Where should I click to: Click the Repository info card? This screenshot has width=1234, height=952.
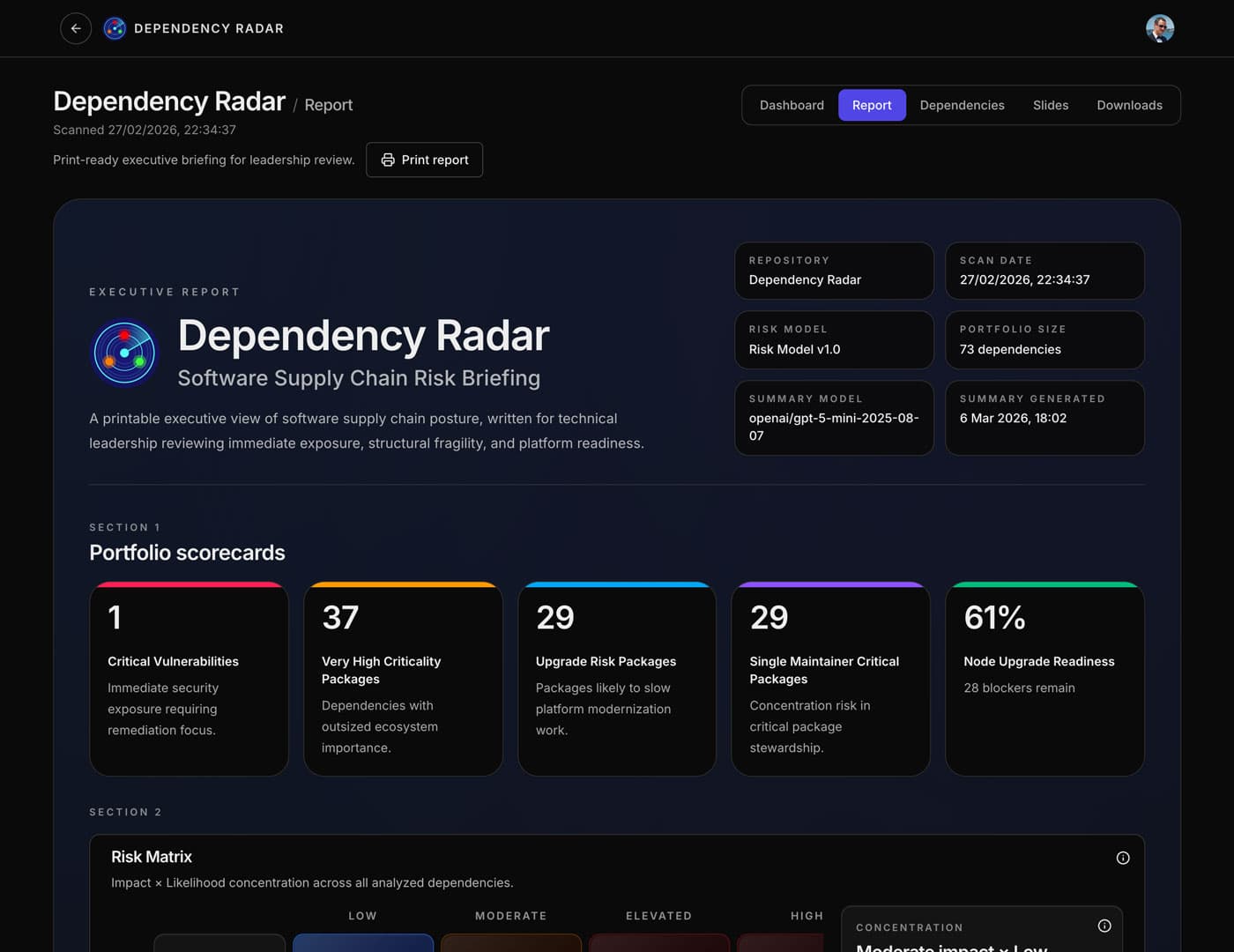tap(834, 271)
